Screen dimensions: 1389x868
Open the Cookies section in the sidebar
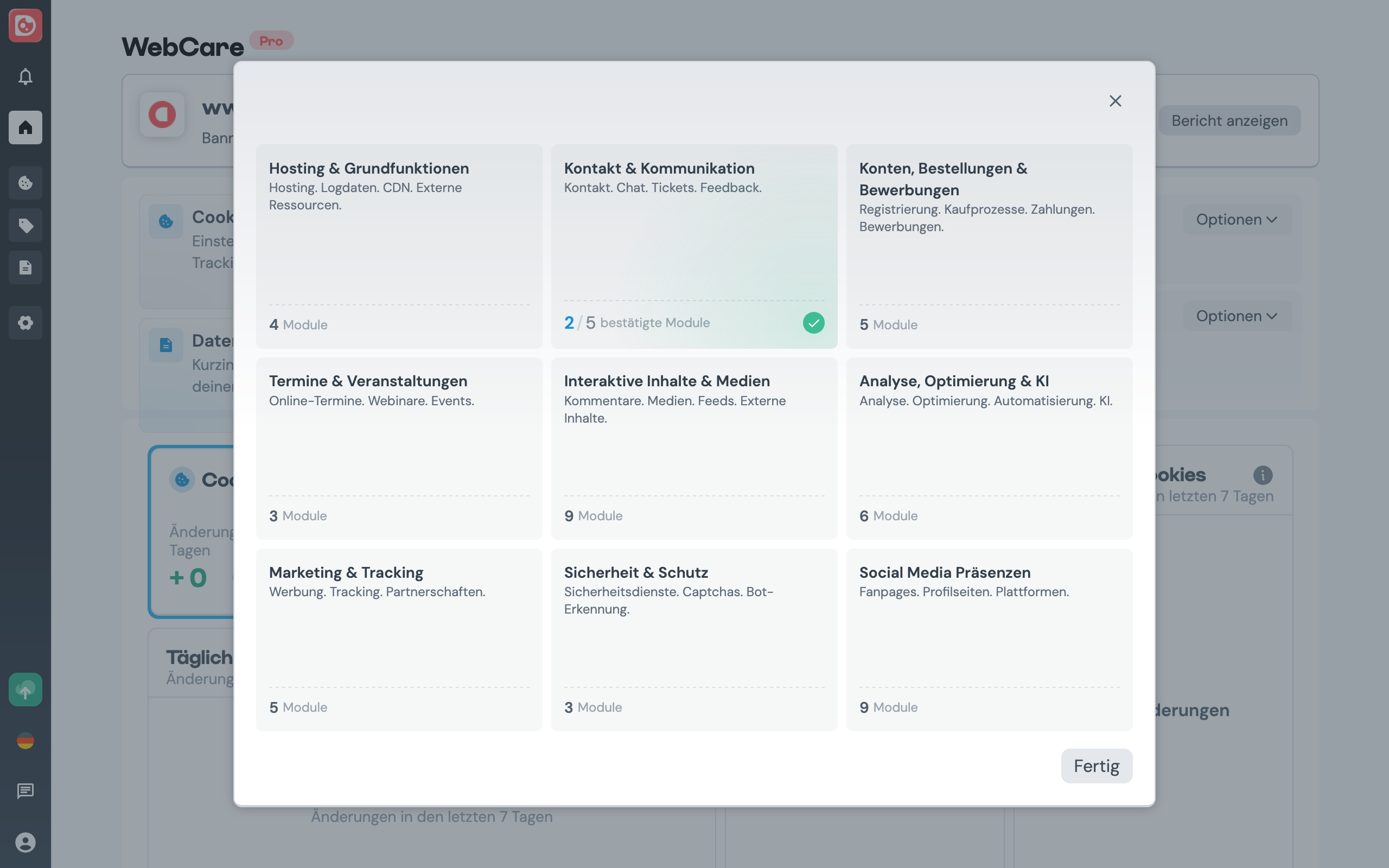26,183
